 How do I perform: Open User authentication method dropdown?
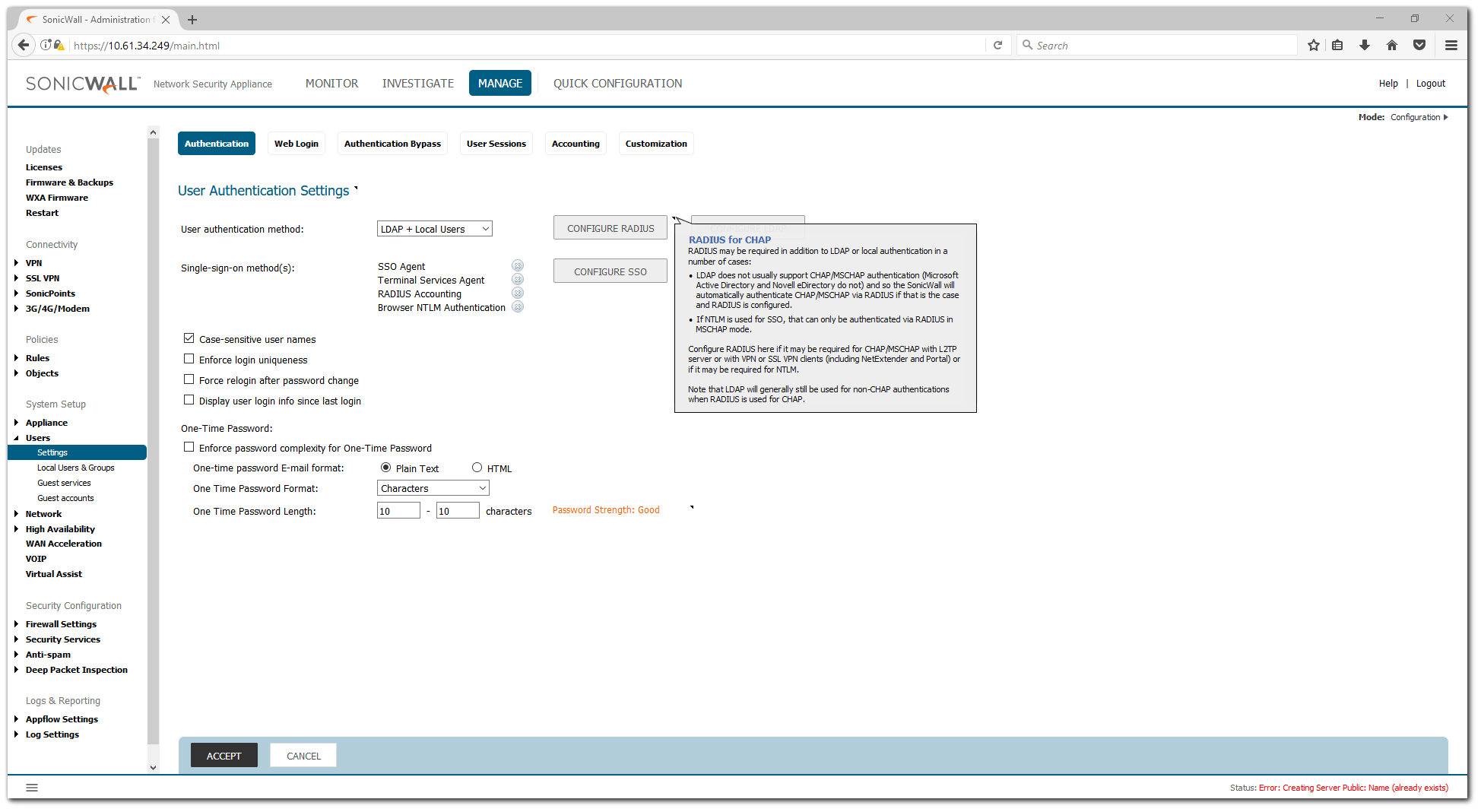tap(435, 229)
